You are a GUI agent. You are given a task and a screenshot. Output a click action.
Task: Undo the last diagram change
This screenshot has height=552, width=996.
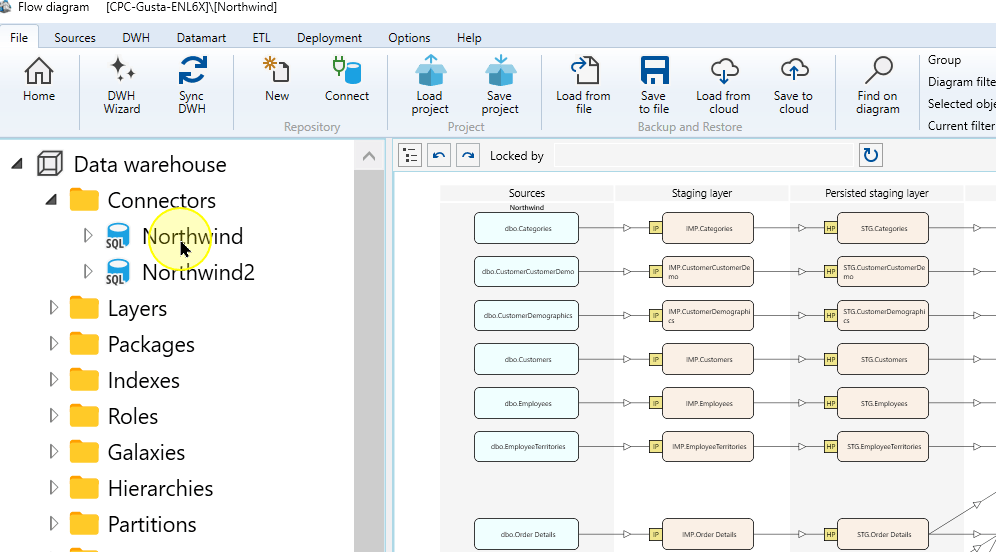[x=439, y=155]
